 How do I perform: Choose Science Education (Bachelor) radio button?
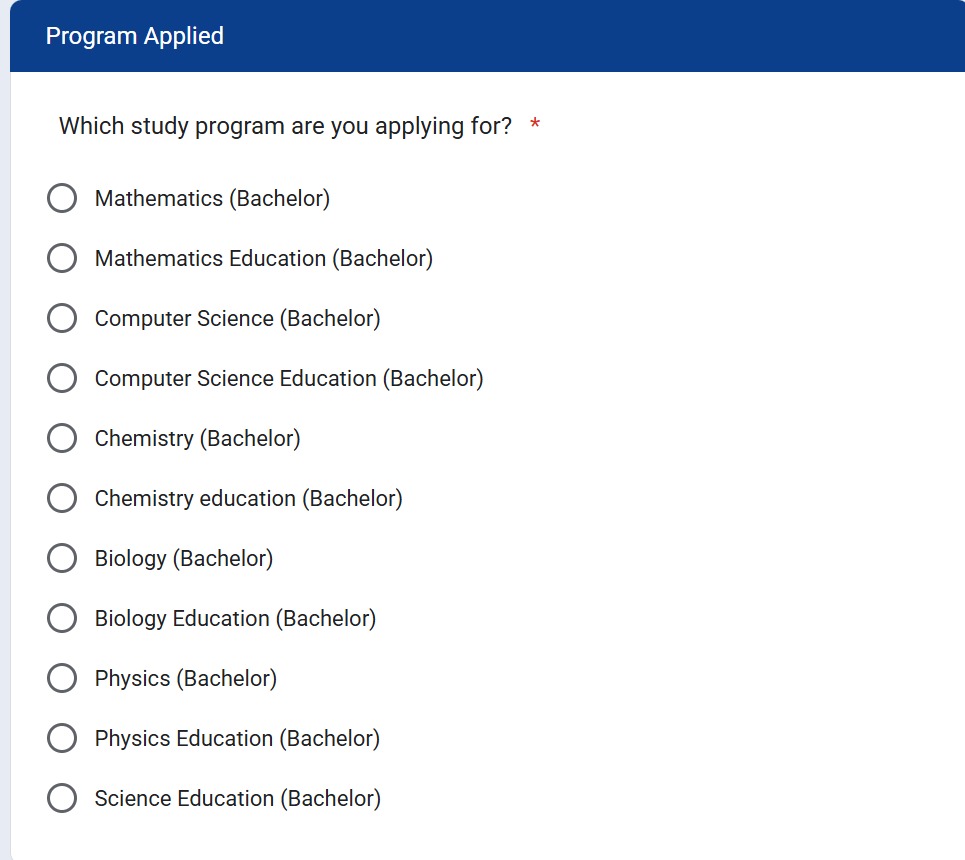(62, 798)
